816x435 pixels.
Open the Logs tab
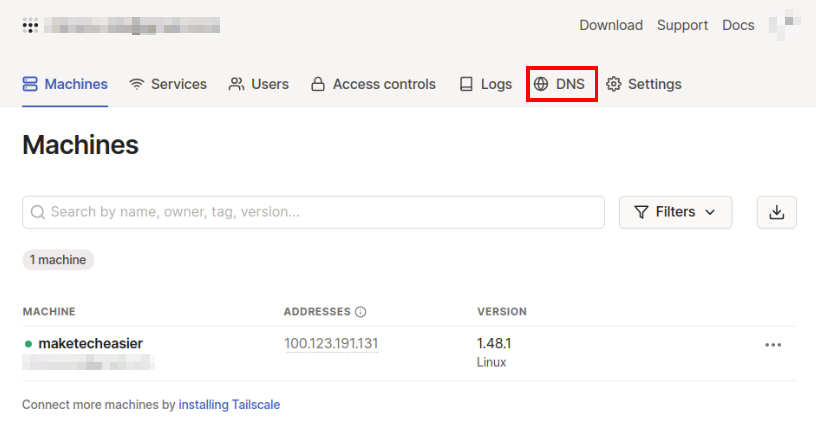pyautogui.click(x=486, y=84)
